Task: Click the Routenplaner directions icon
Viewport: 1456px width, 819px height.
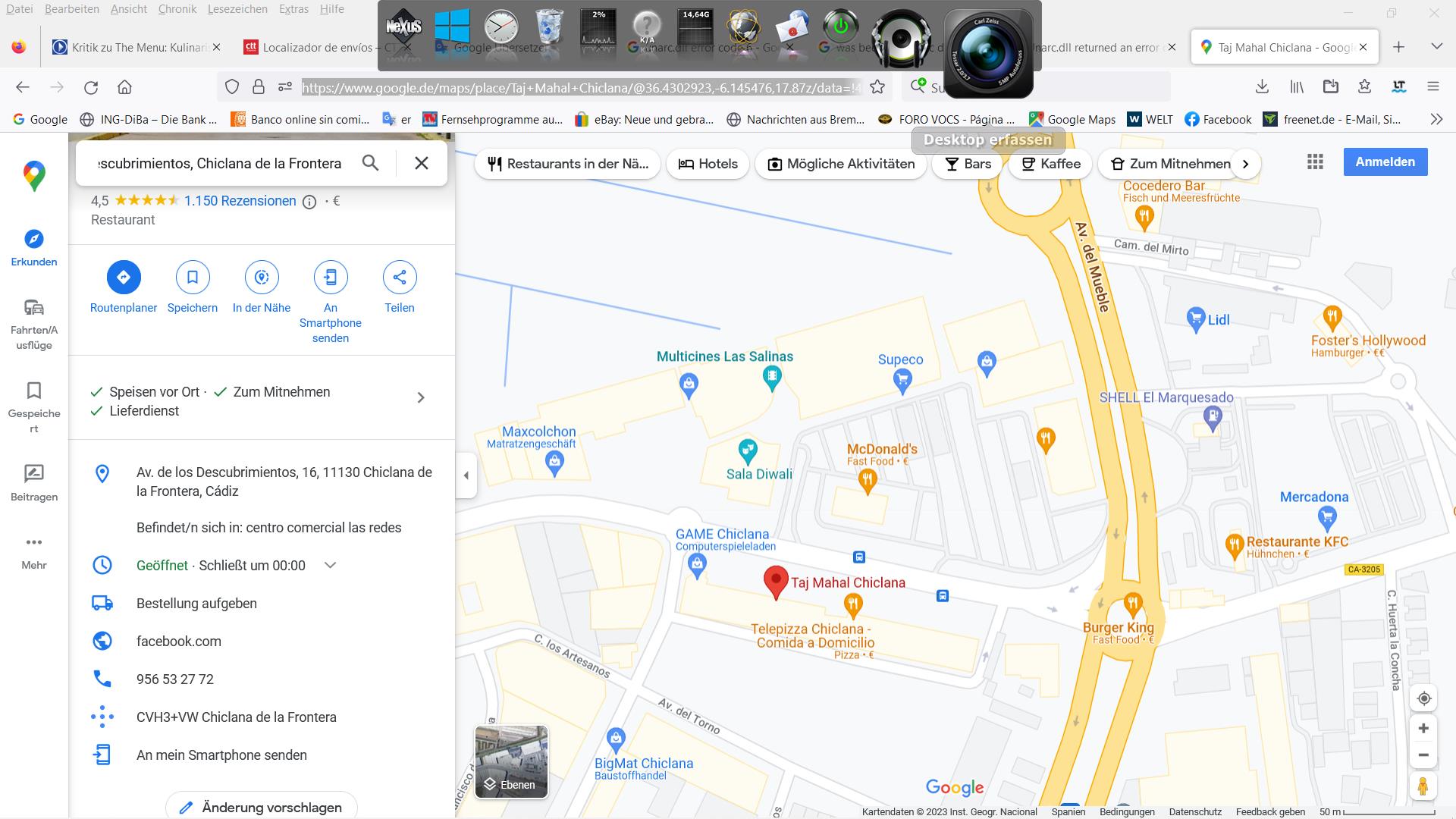Action: click(x=124, y=278)
